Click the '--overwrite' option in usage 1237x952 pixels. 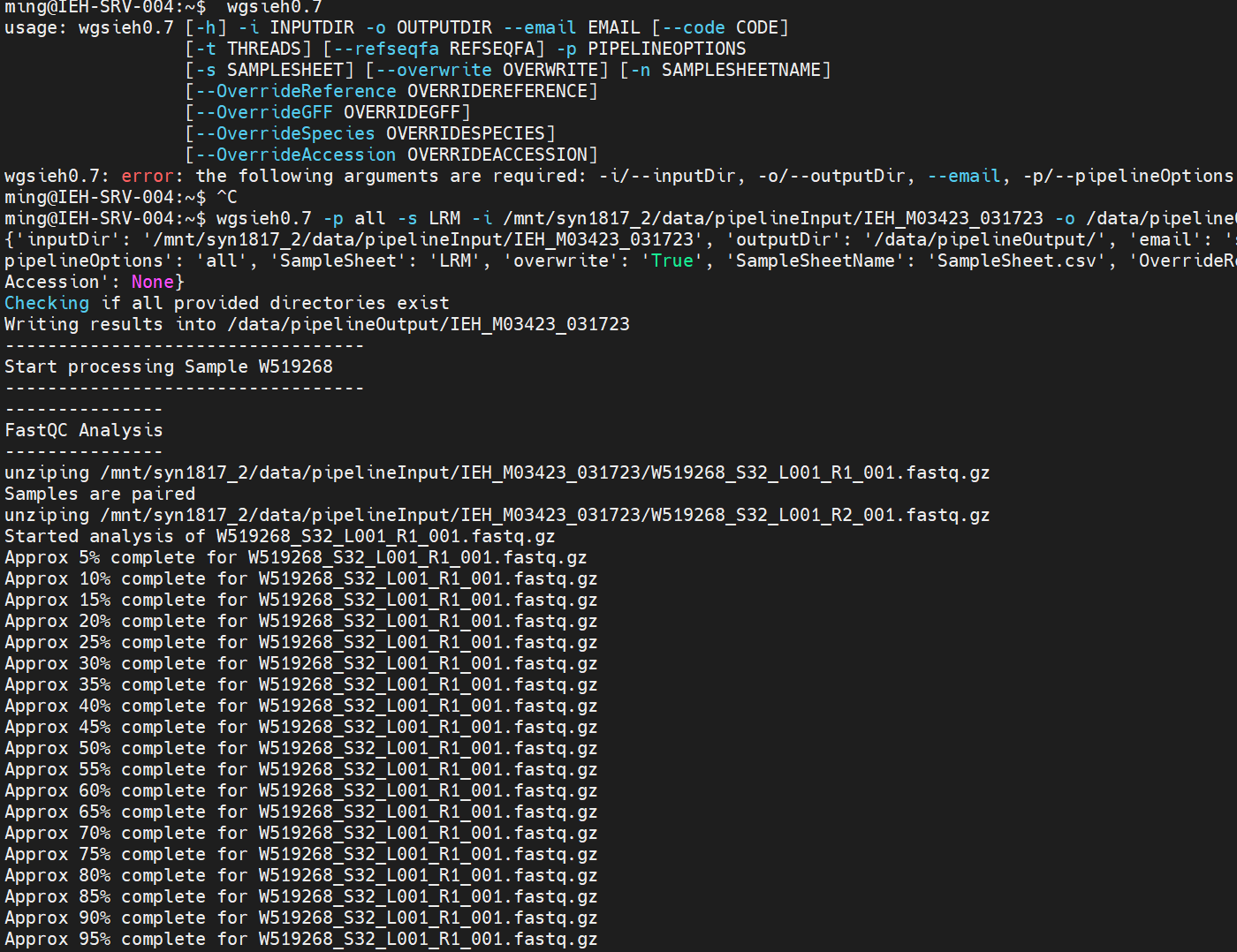[434, 70]
